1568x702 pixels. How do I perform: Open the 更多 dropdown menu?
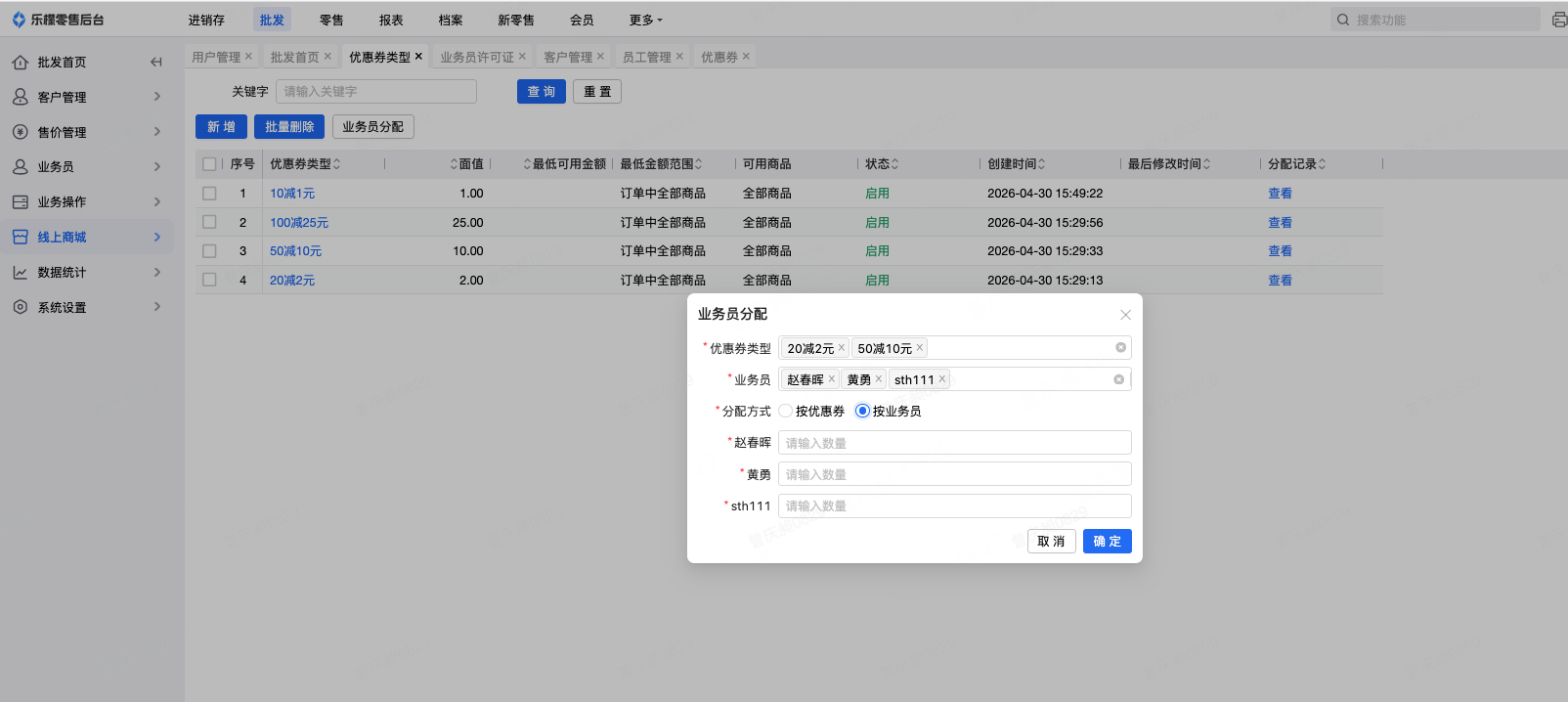tap(645, 20)
